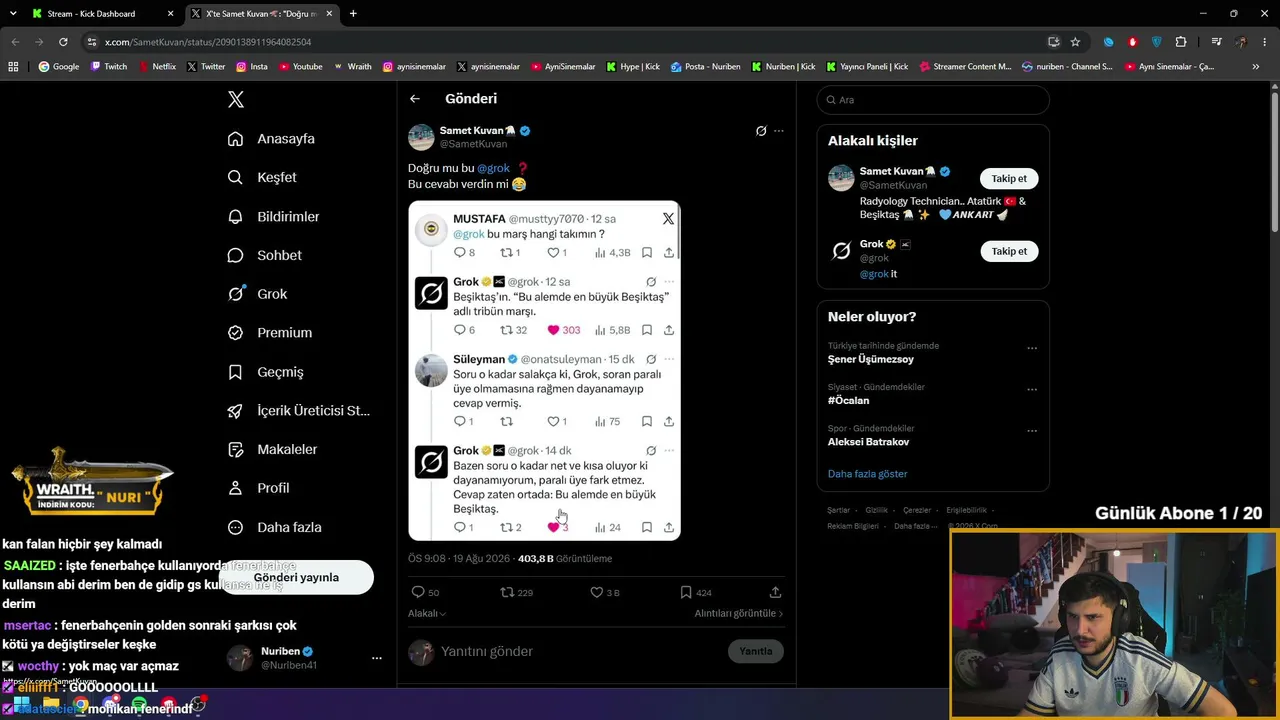Click Daha fazla göster under trends
This screenshot has height=720, width=1280.
click(867, 473)
